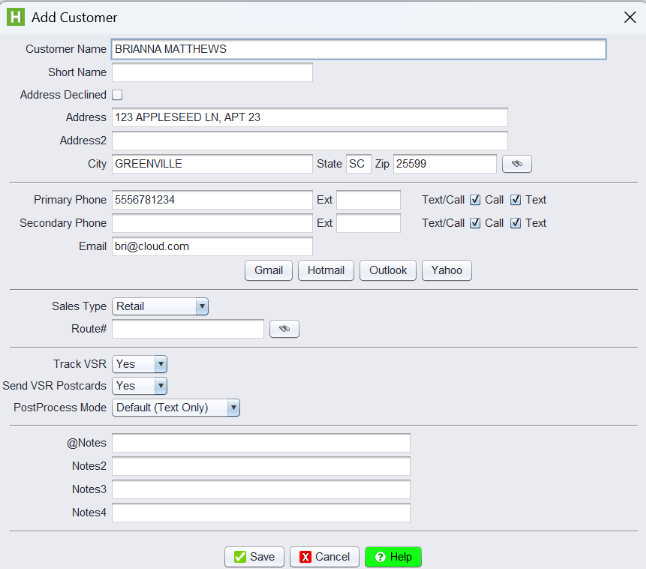Click the lookup icon next to Zip

coord(517,164)
